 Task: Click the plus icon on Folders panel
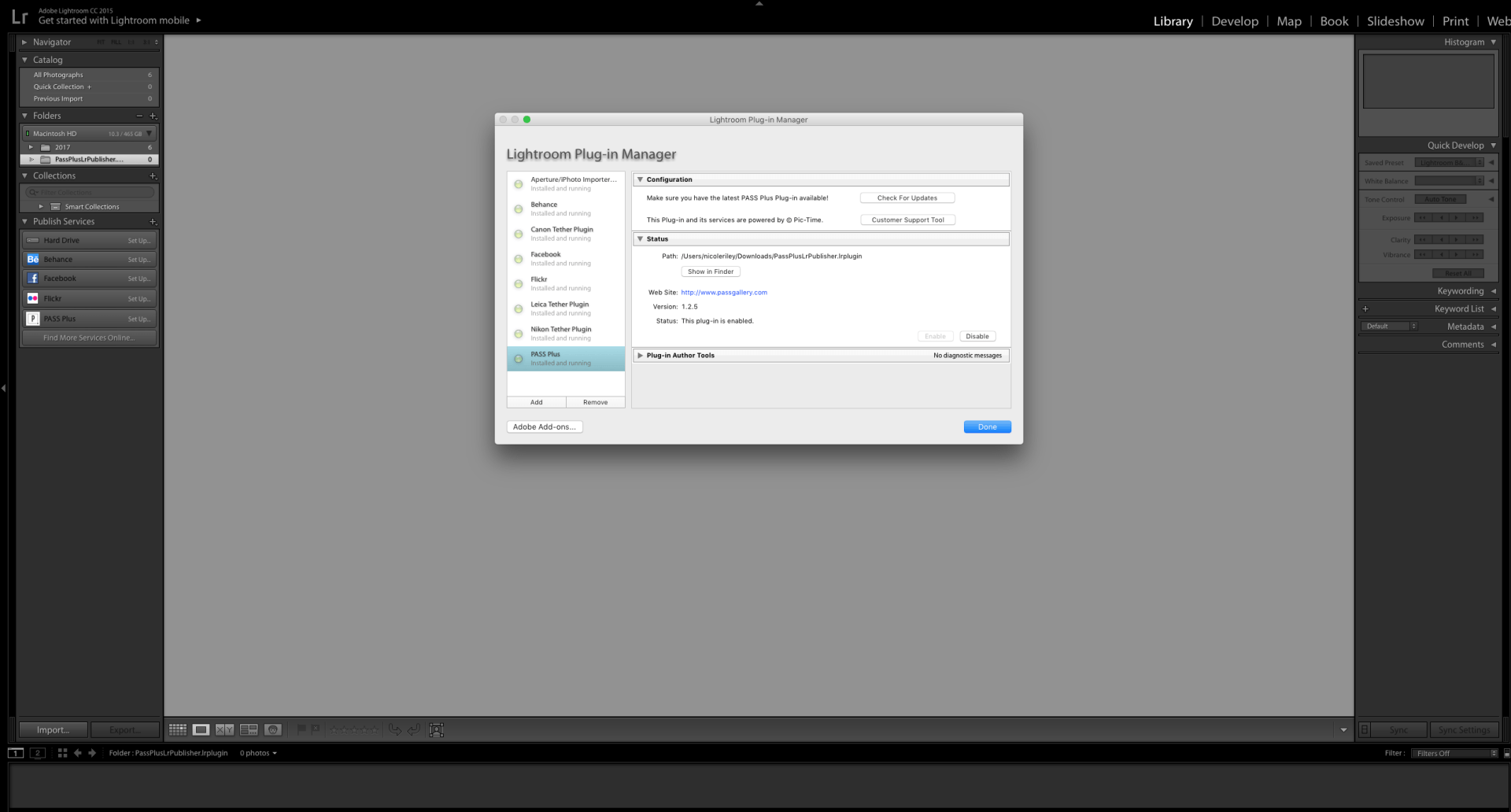153,116
